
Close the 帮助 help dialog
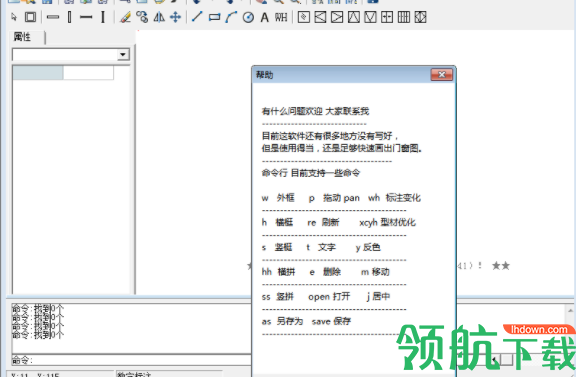point(442,75)
